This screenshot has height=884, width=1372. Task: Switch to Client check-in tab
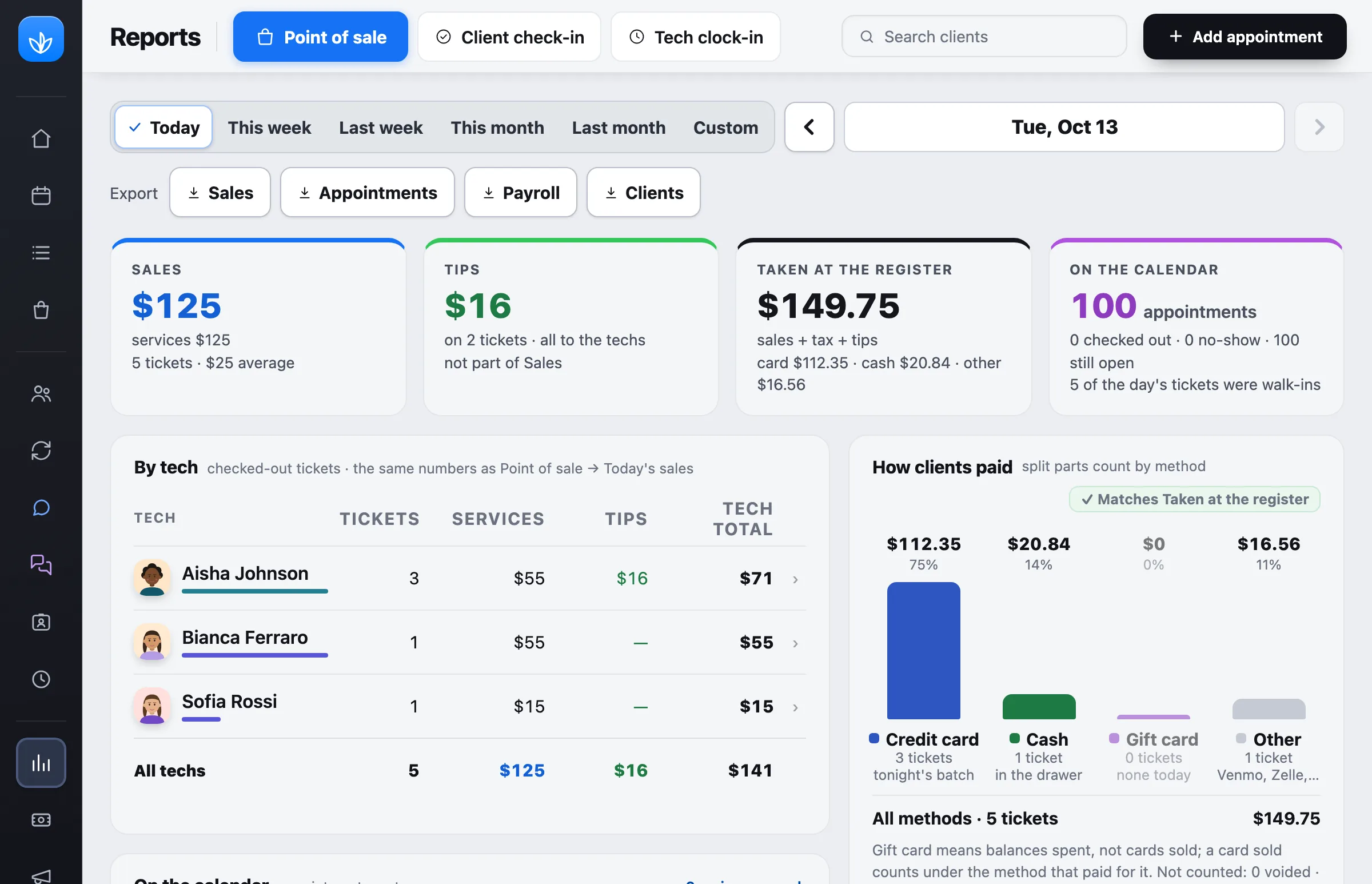click(509, 37)
